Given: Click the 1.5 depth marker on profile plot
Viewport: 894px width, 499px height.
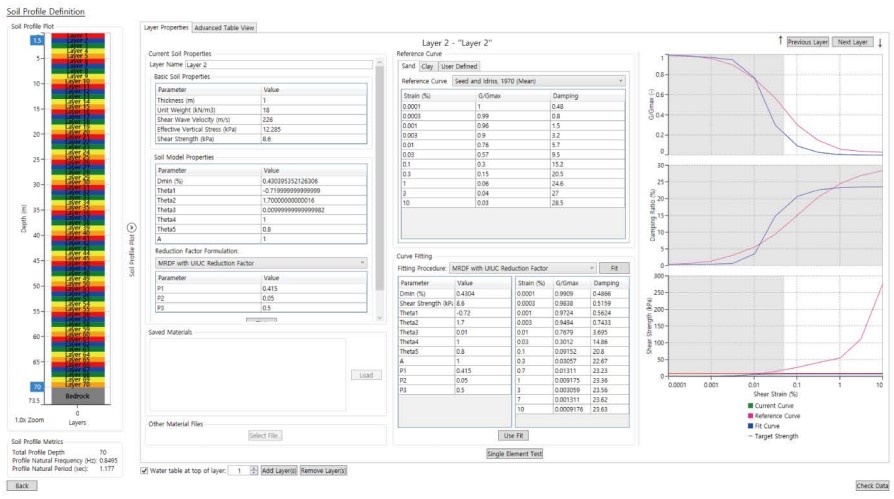Looking at the screenshot, I should pyautogui.click(x=36, y=40).
